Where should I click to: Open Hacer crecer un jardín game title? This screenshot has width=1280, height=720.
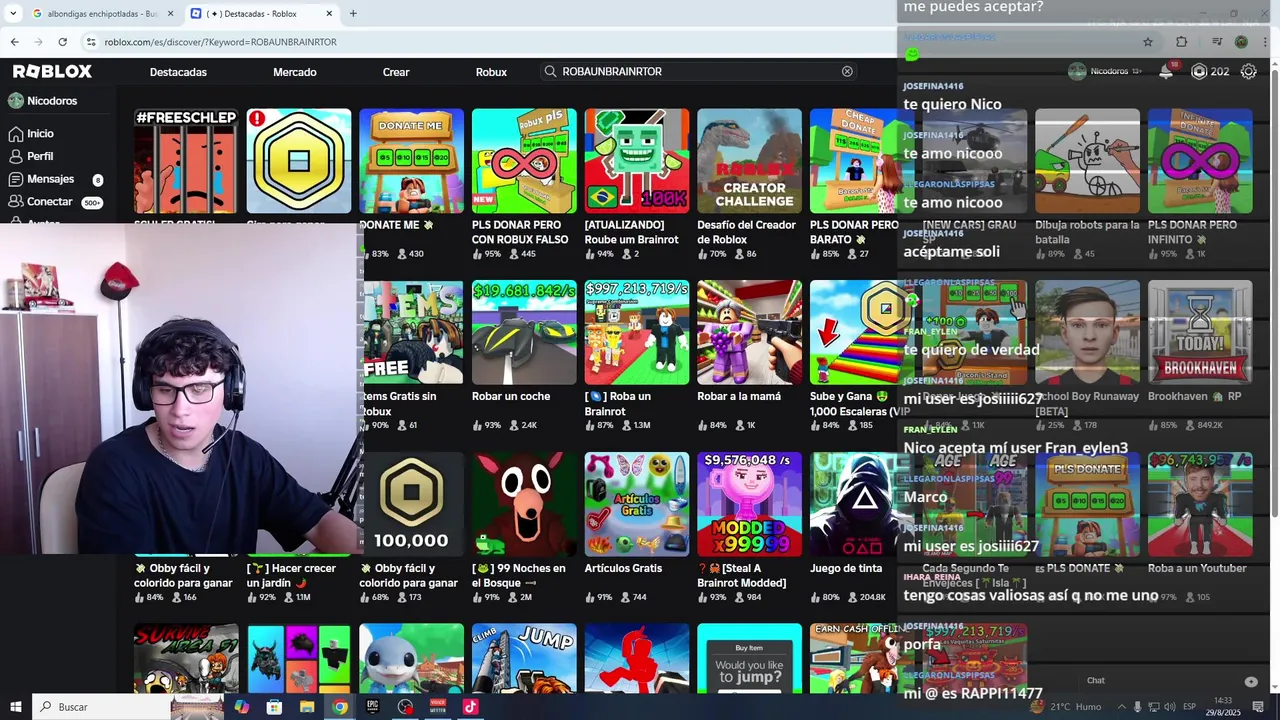coord(292,575)
